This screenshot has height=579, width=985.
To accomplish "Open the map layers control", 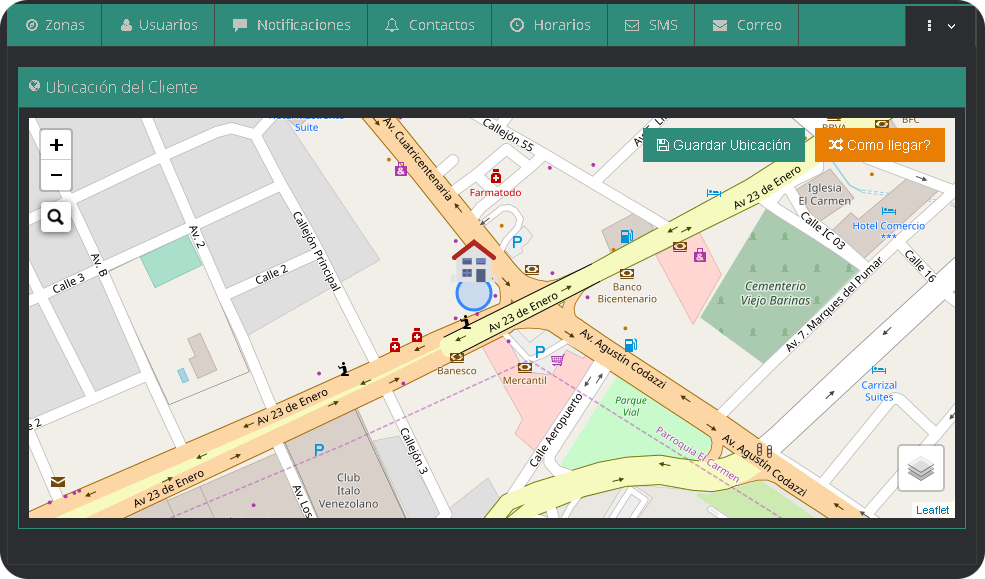I will [x=920, y=467].
